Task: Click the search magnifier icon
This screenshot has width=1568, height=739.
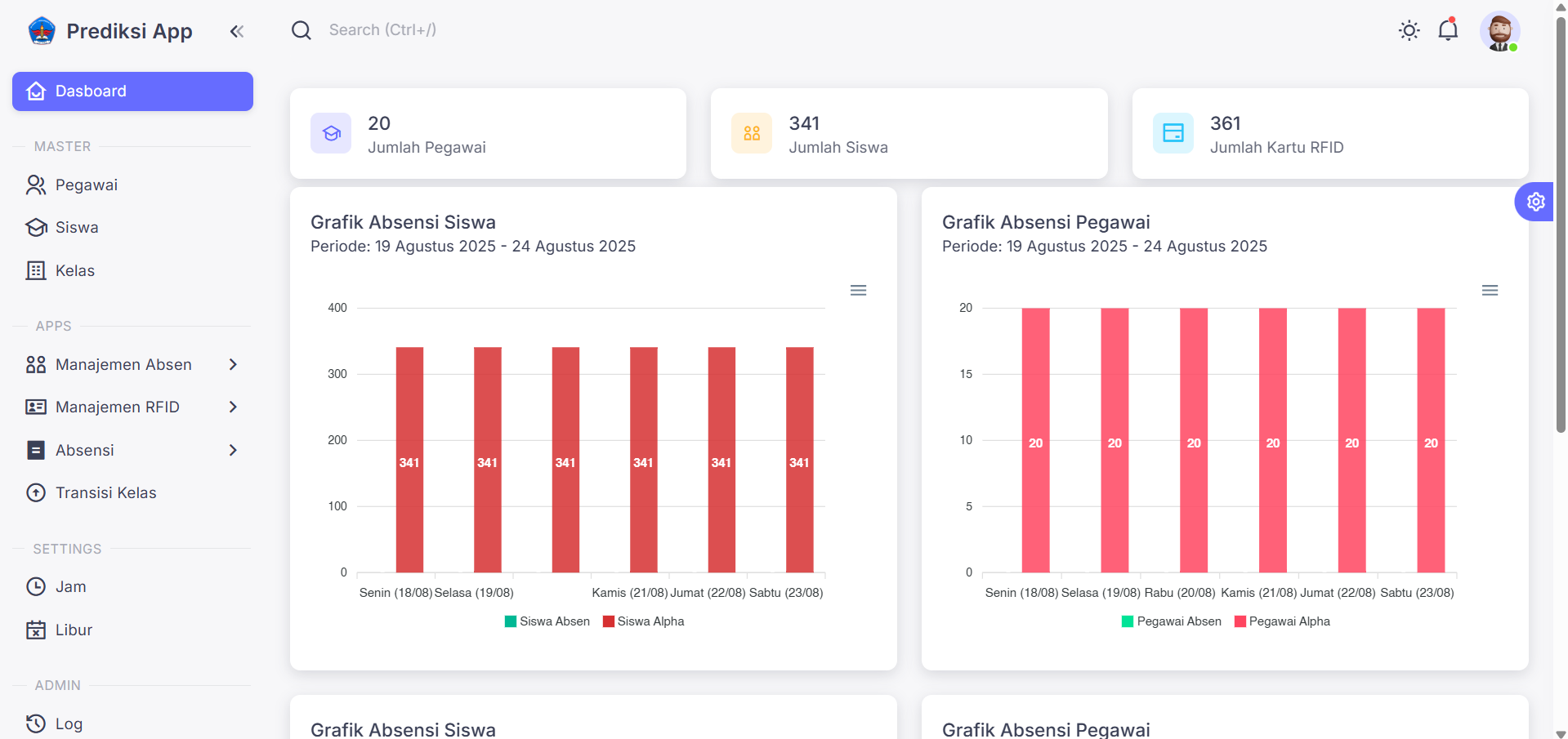Action: pos(302,30)
